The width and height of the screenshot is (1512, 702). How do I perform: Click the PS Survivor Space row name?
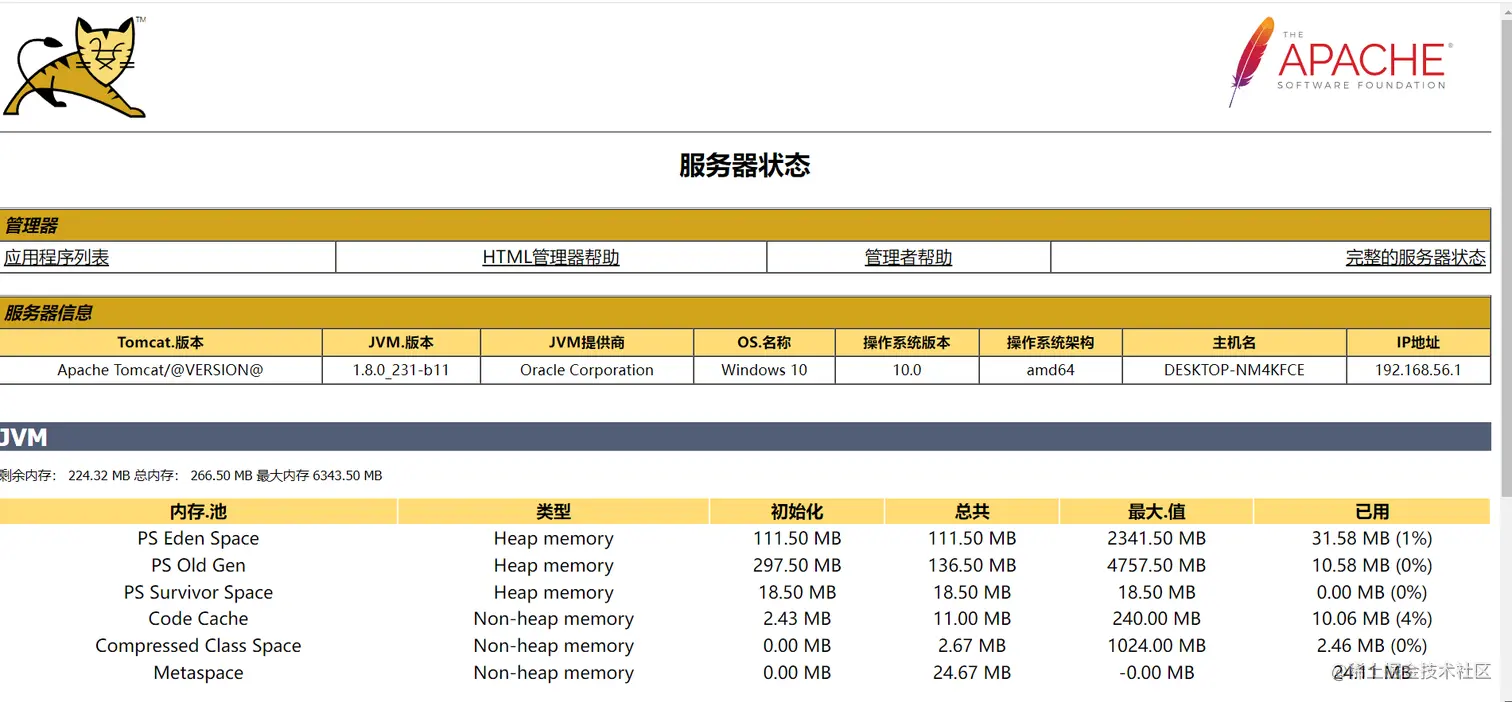(198, 592)
